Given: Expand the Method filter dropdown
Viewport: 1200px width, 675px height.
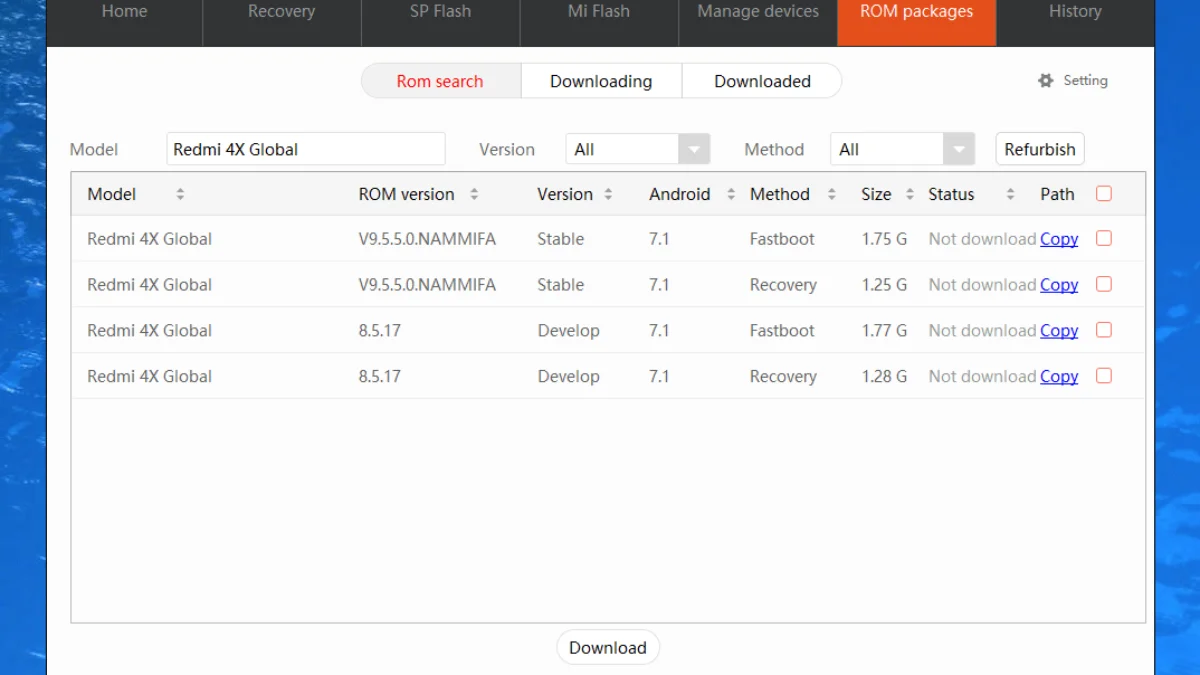Looking at the screenshot, I should tap(959, 149).
